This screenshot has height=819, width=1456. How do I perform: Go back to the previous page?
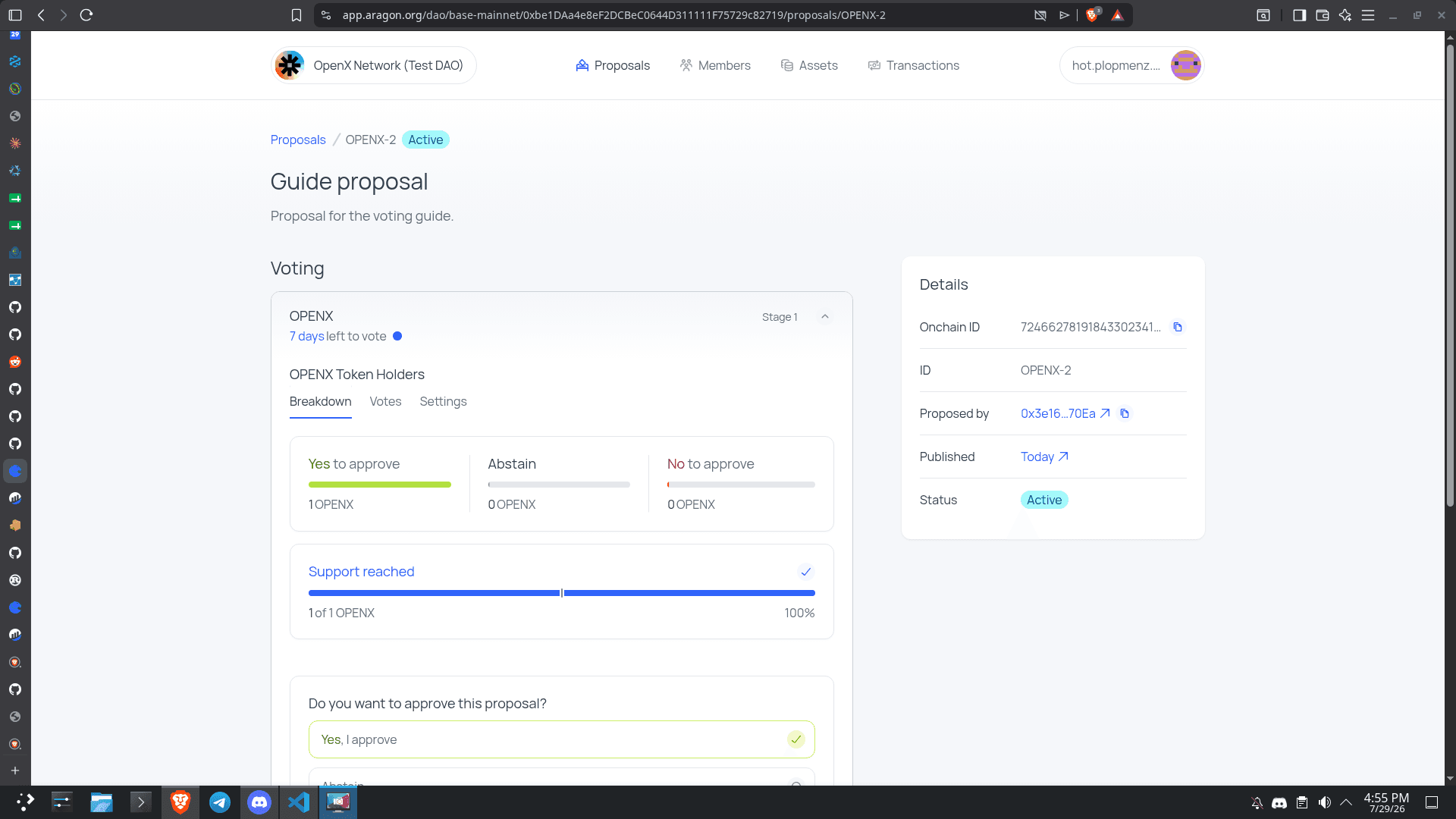[x=41, y=15]
